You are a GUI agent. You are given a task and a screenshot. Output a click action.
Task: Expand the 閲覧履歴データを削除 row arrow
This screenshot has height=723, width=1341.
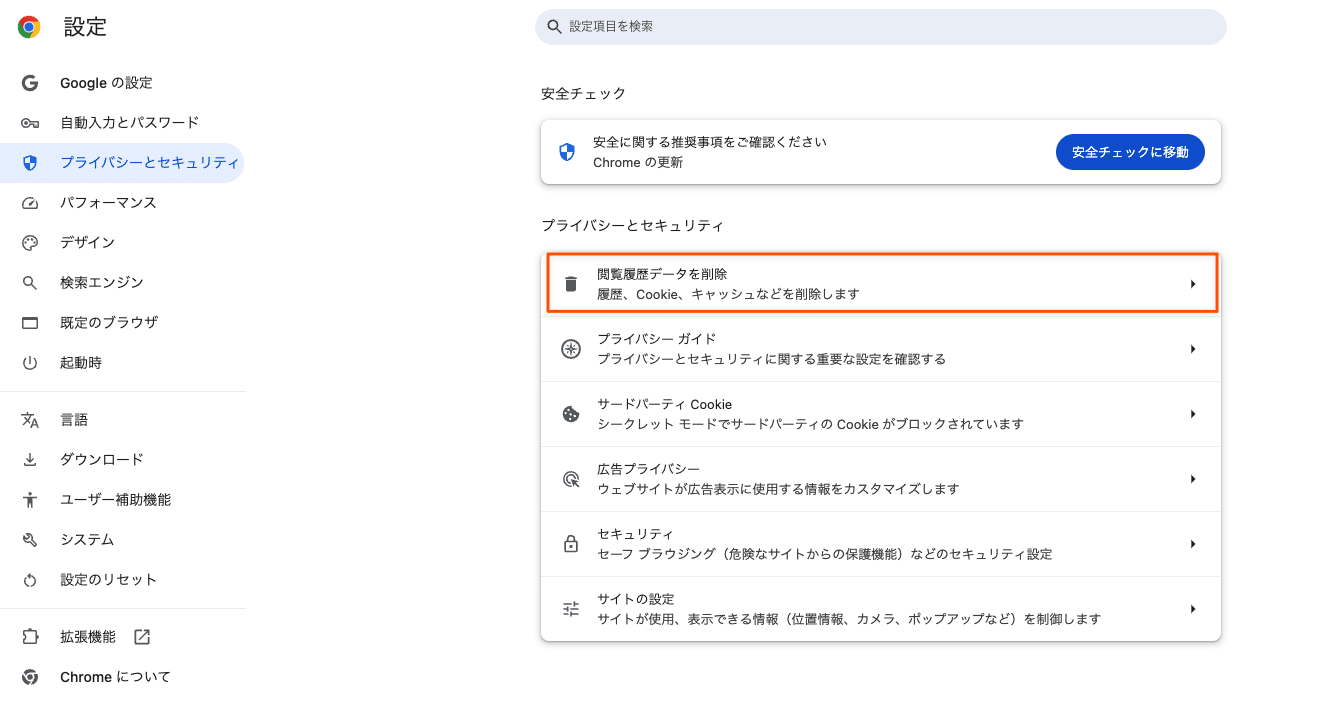pyautogui.click(x=1192, y=283)
